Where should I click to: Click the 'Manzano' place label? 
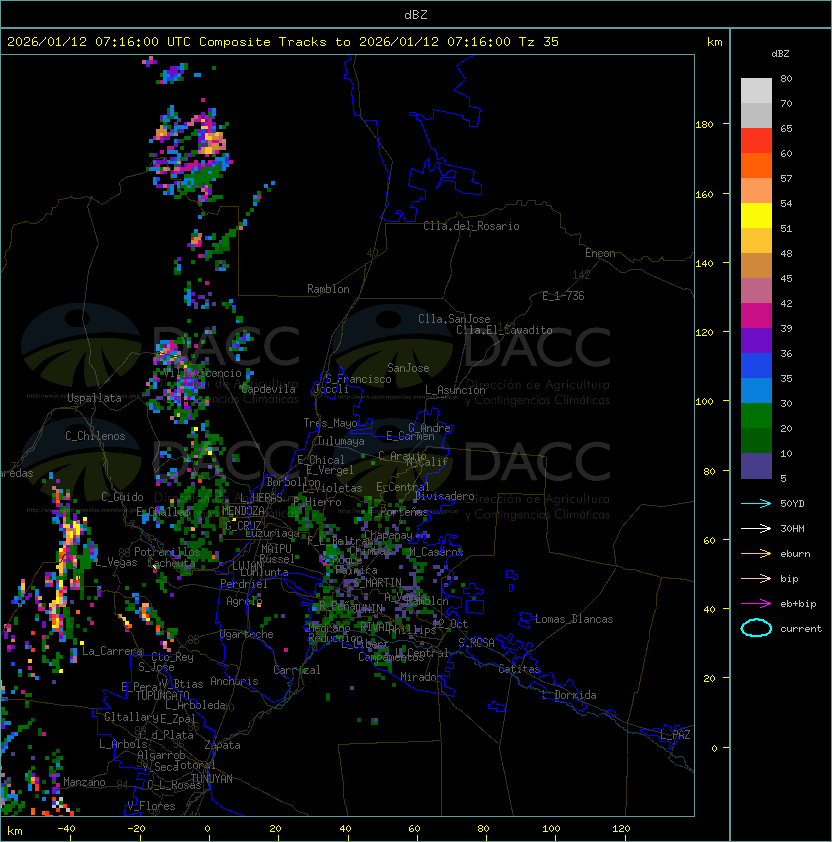click(x=84, y=782)
